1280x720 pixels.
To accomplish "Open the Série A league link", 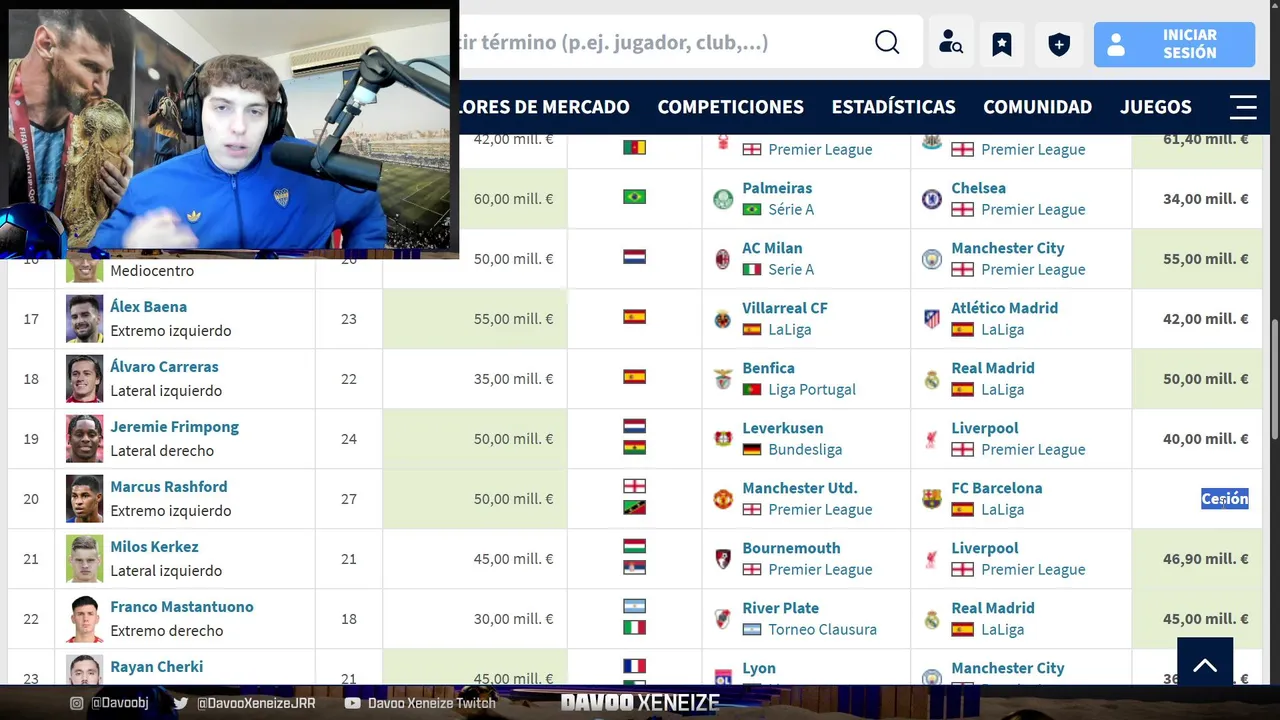I will [x=791, y=210].
